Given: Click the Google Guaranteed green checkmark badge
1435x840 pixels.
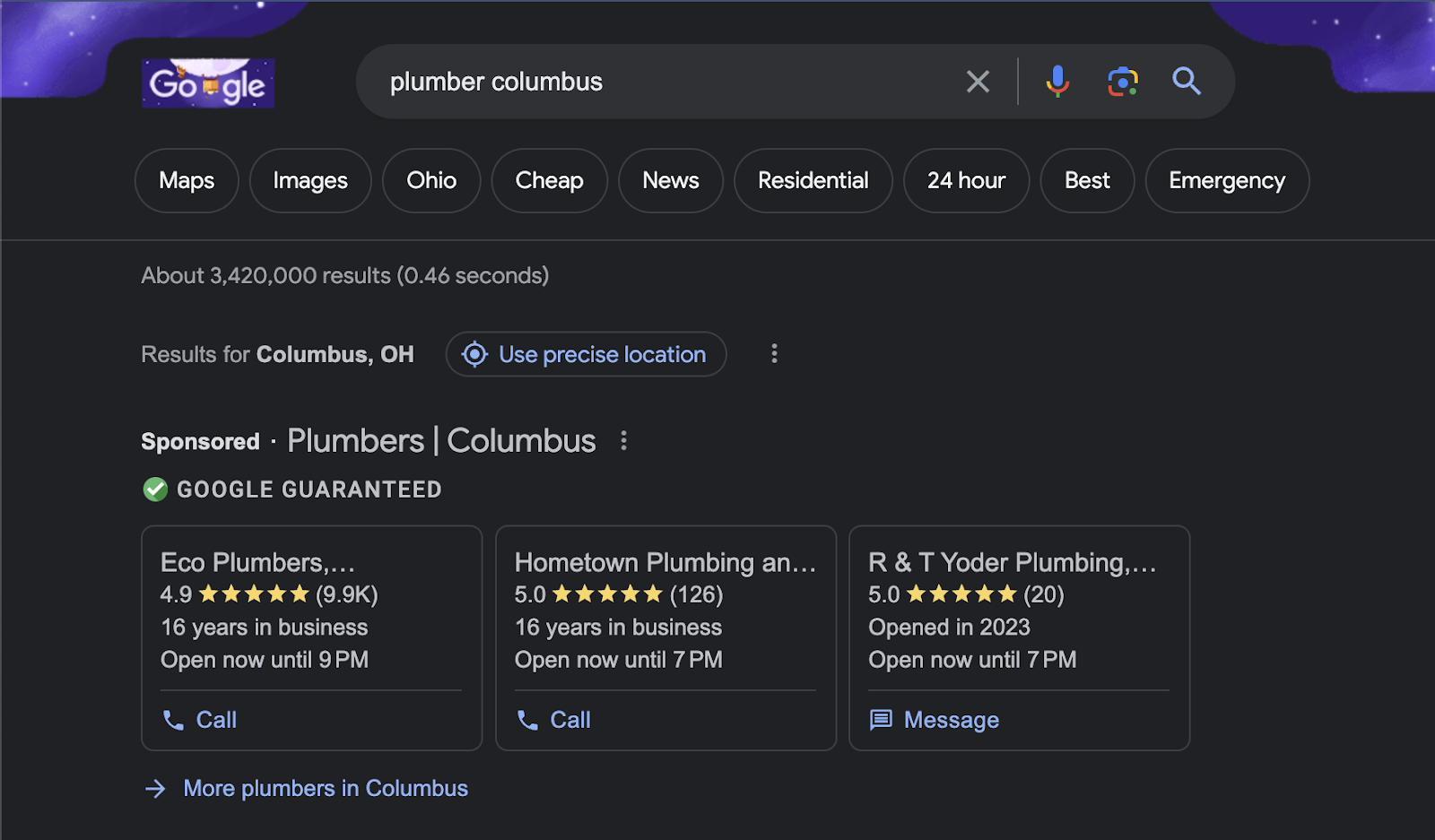Looking at the screenshot, I should pyautogui.click(x=155, y=489).
